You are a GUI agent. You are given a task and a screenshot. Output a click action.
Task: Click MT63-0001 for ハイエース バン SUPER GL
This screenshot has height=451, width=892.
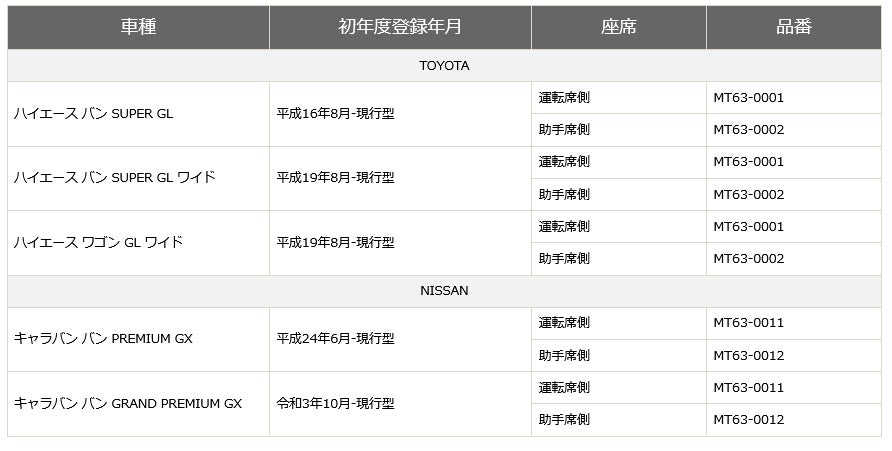(749, 98)
